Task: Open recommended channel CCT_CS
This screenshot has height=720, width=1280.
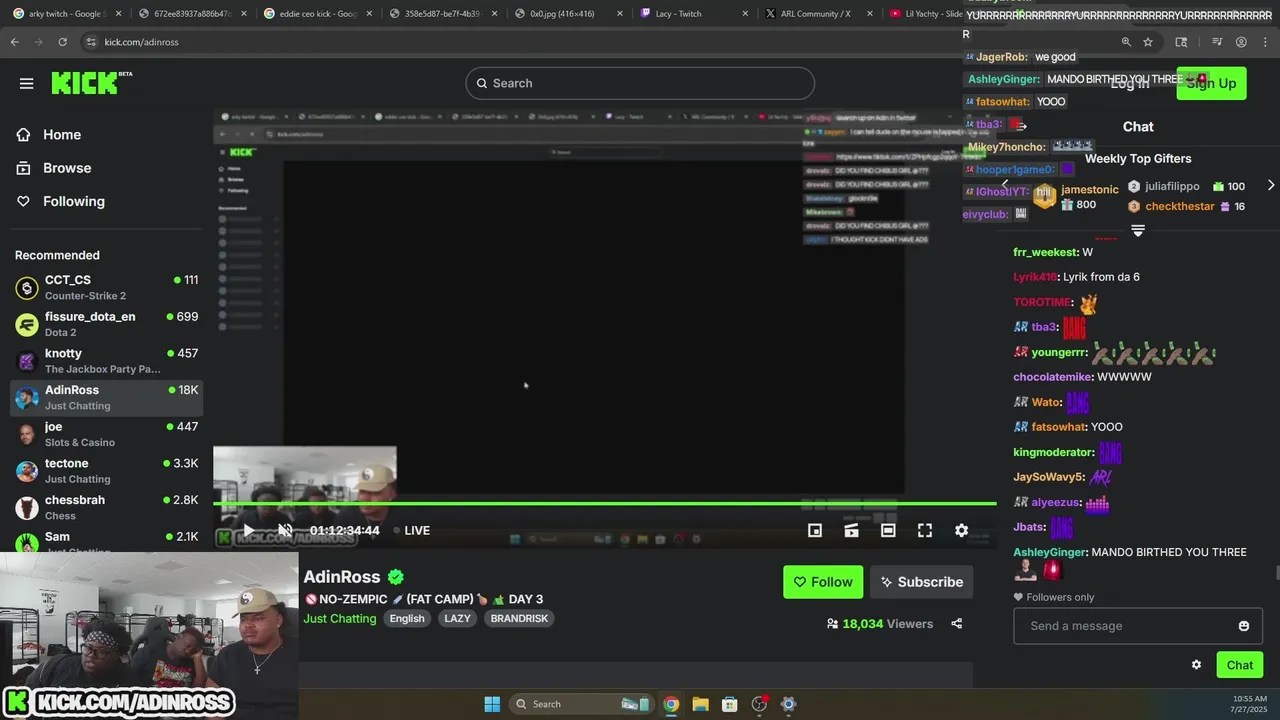Action: point(106,288)
